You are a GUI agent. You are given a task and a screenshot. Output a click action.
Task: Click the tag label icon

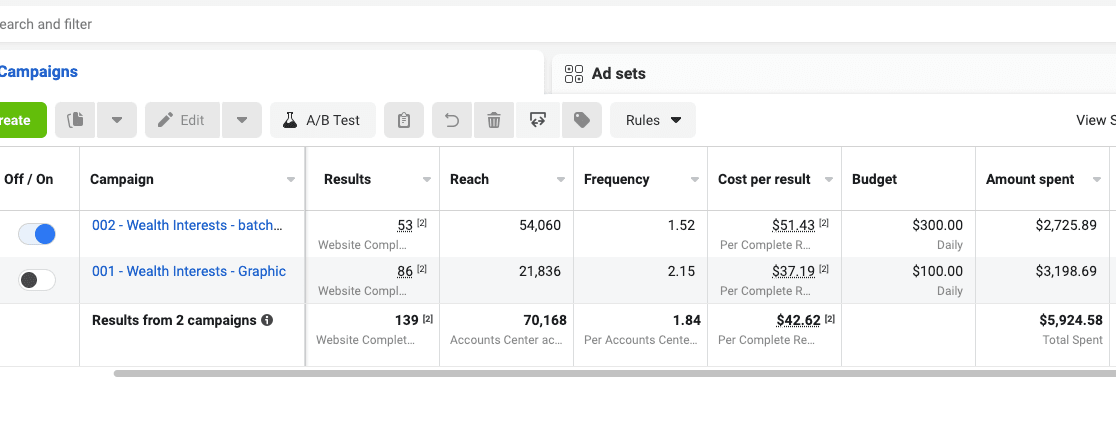[x=581, y=120]
